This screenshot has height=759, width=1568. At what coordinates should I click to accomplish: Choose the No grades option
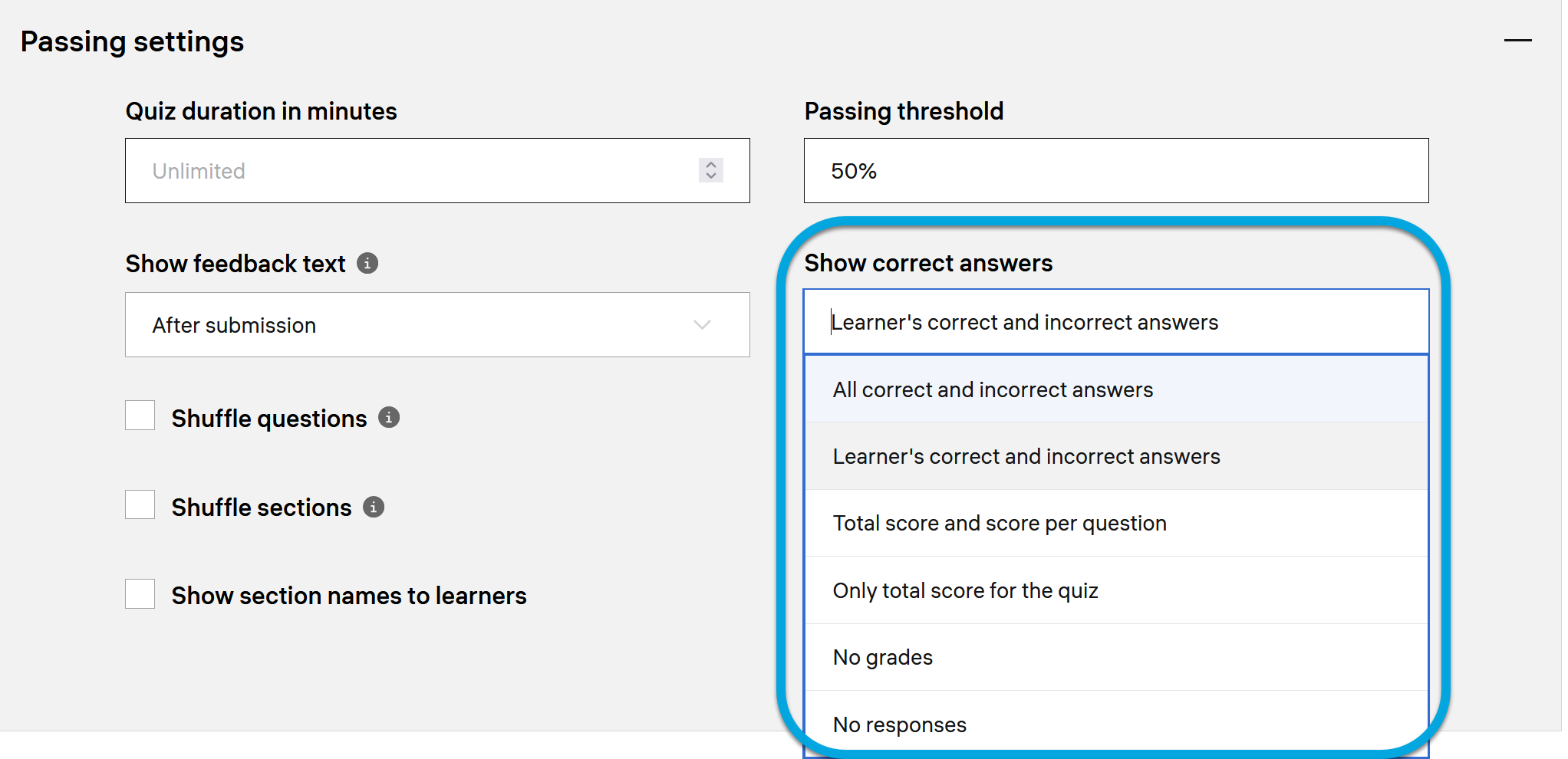pyautogui.click(x=882, y=658)
